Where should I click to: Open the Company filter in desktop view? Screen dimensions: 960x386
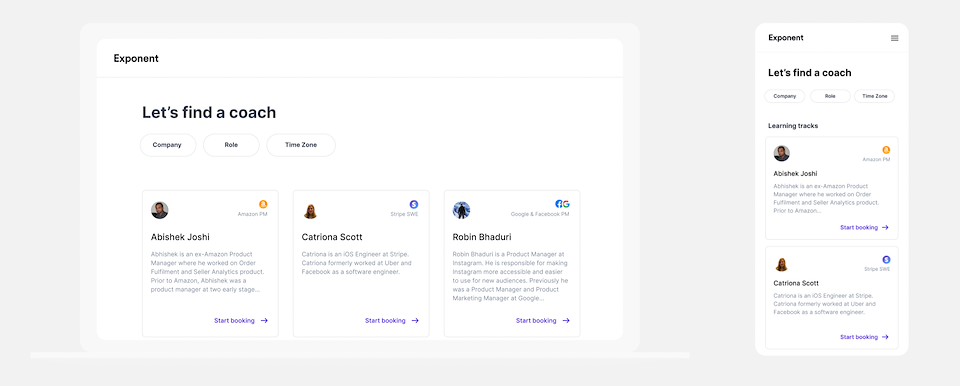pyautogui.click(x=168, y=145)
